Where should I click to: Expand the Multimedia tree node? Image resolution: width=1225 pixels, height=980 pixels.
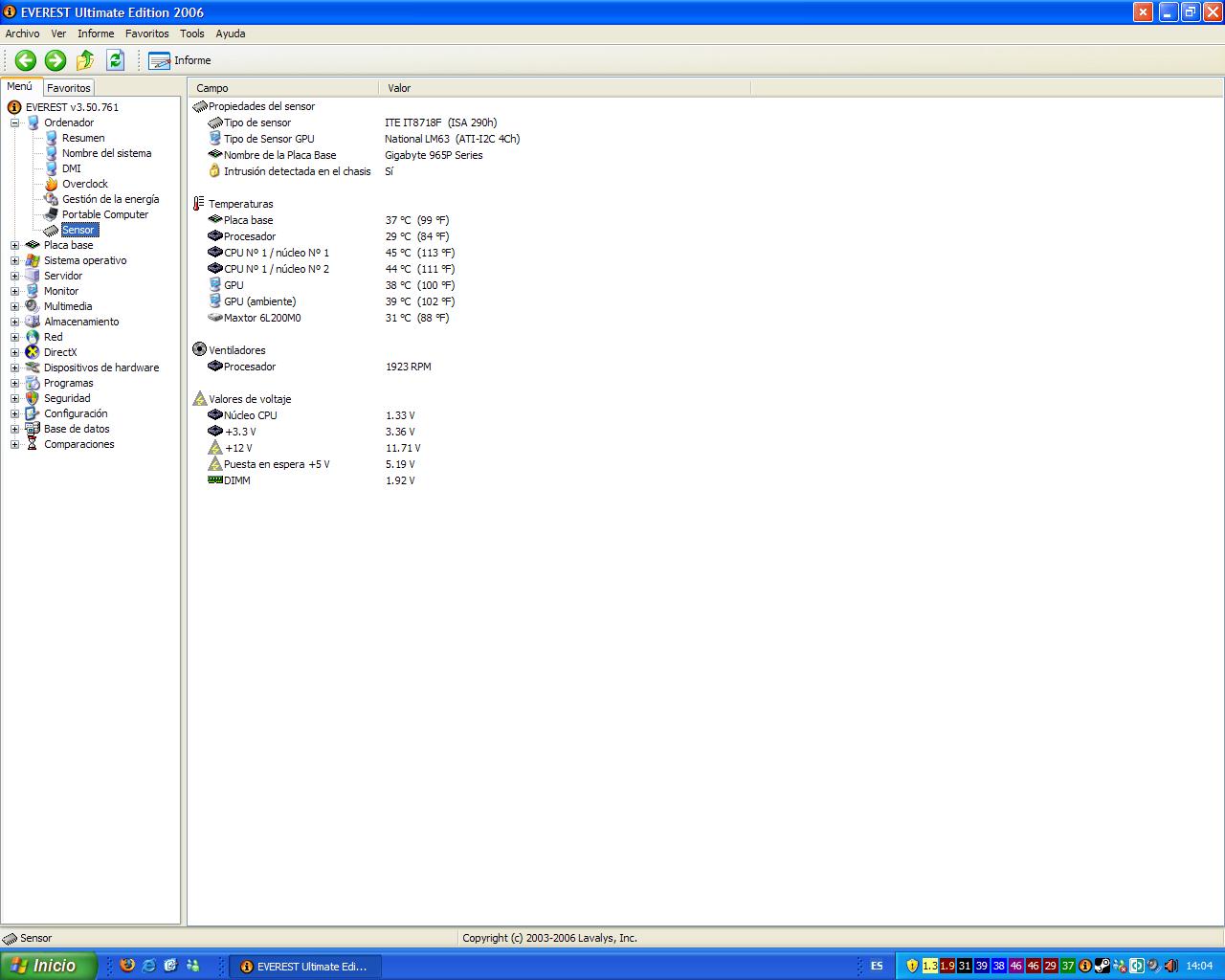point(14,306)
